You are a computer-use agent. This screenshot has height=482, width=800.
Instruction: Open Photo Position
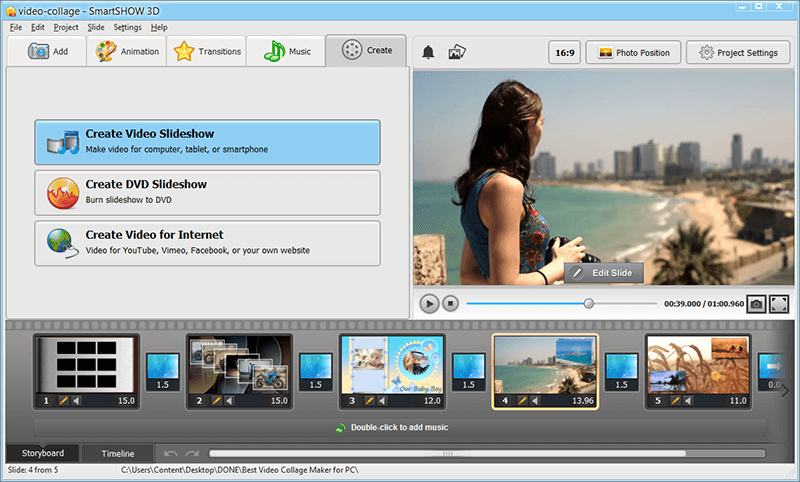[633, 53]
